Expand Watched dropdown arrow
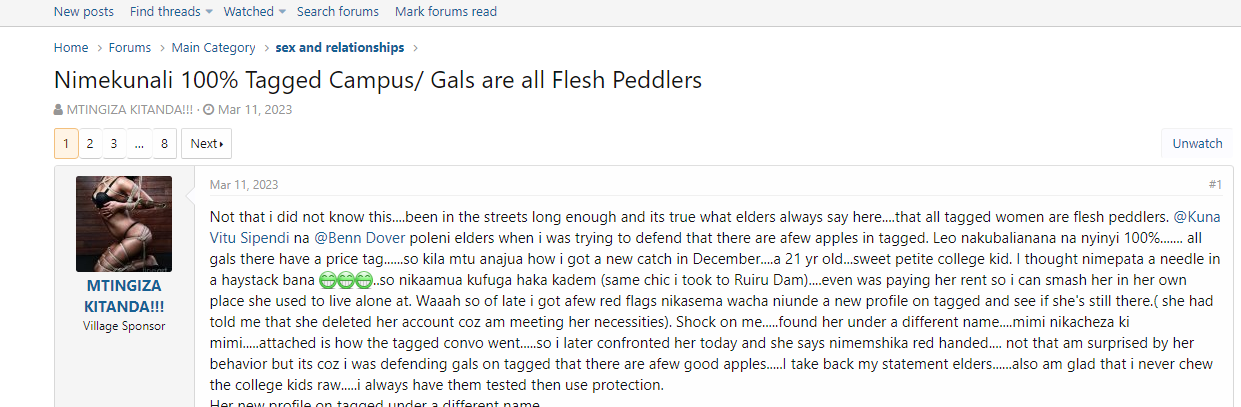This screenshot has height=407, width=1241. 282,12
